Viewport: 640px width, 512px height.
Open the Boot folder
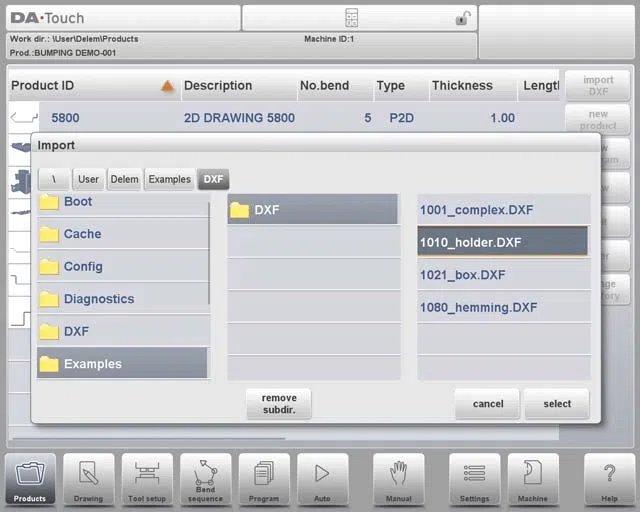[x=122, y=203]
